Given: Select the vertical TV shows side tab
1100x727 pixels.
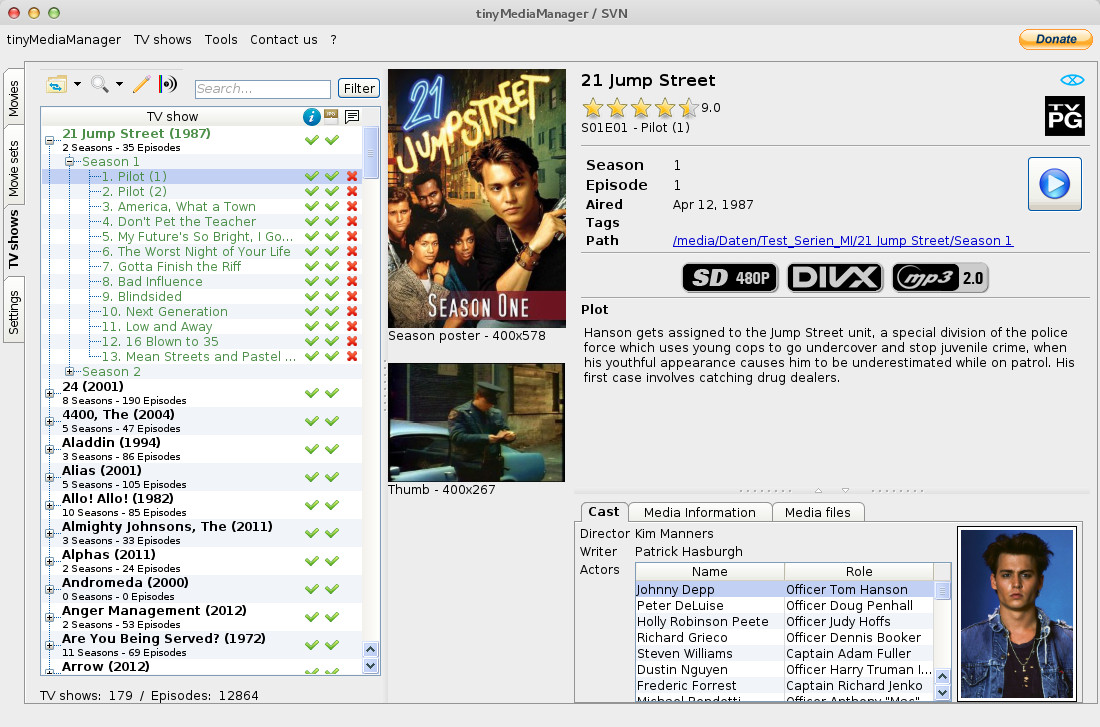Looking at the screenshot, I should pyautogui.click(x=13, y=239).
